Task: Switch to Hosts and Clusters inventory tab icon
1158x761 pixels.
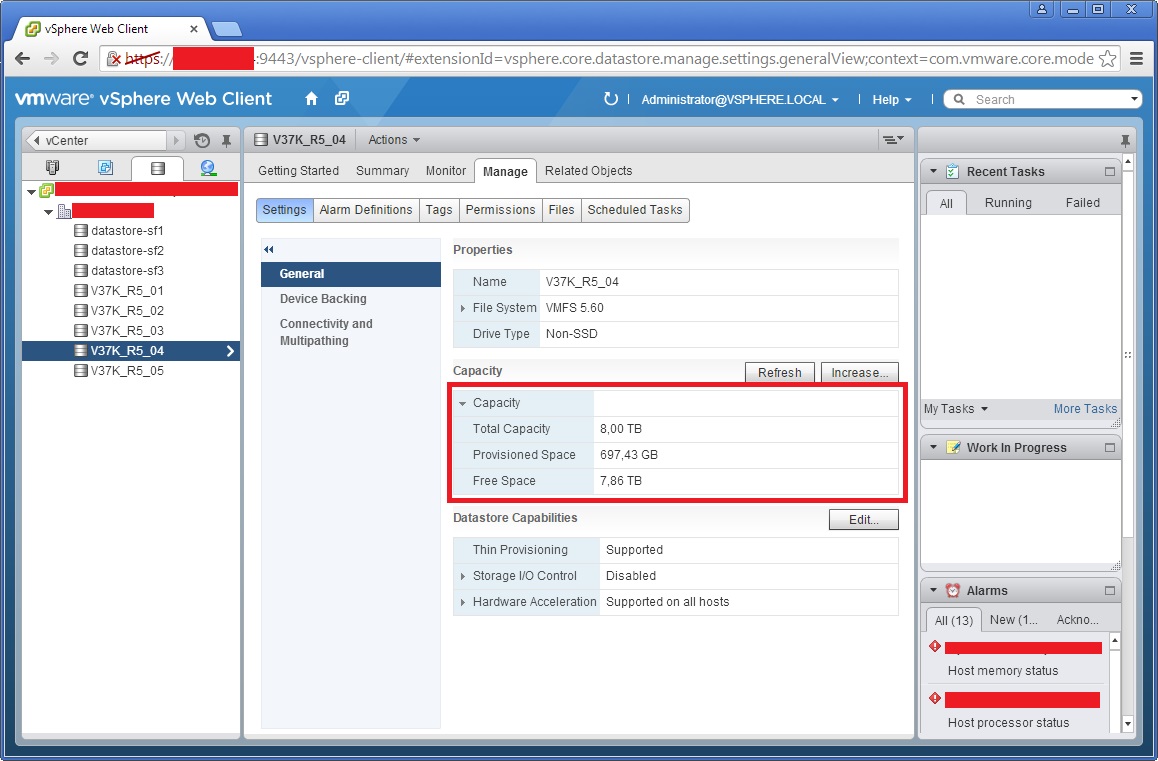Action: click(52, 168)
